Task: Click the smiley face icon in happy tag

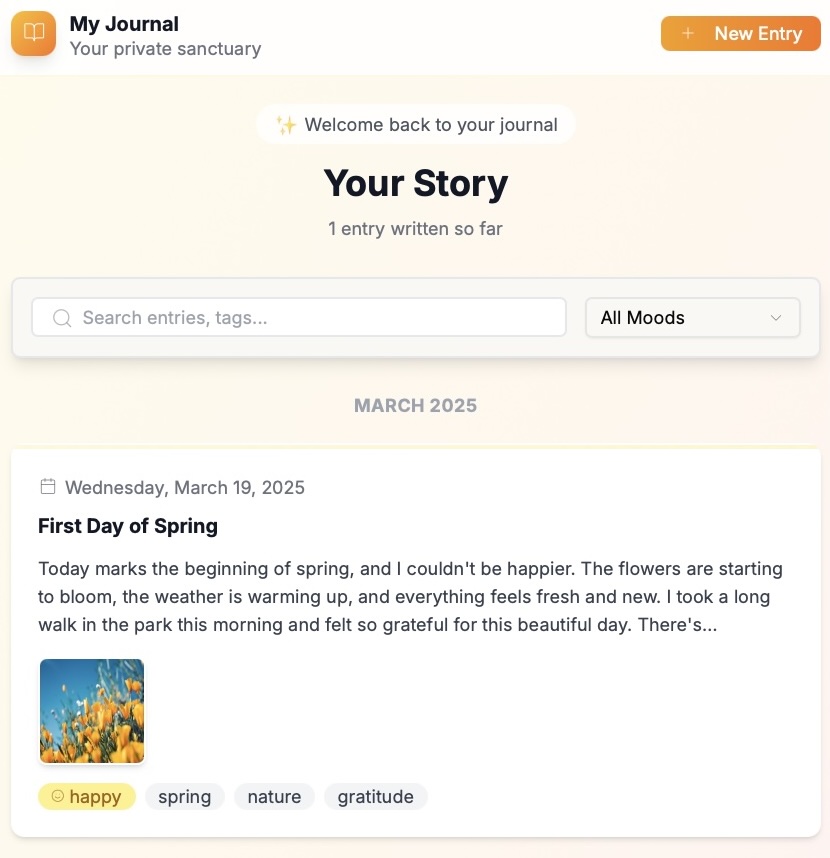Action: point(57,796)
